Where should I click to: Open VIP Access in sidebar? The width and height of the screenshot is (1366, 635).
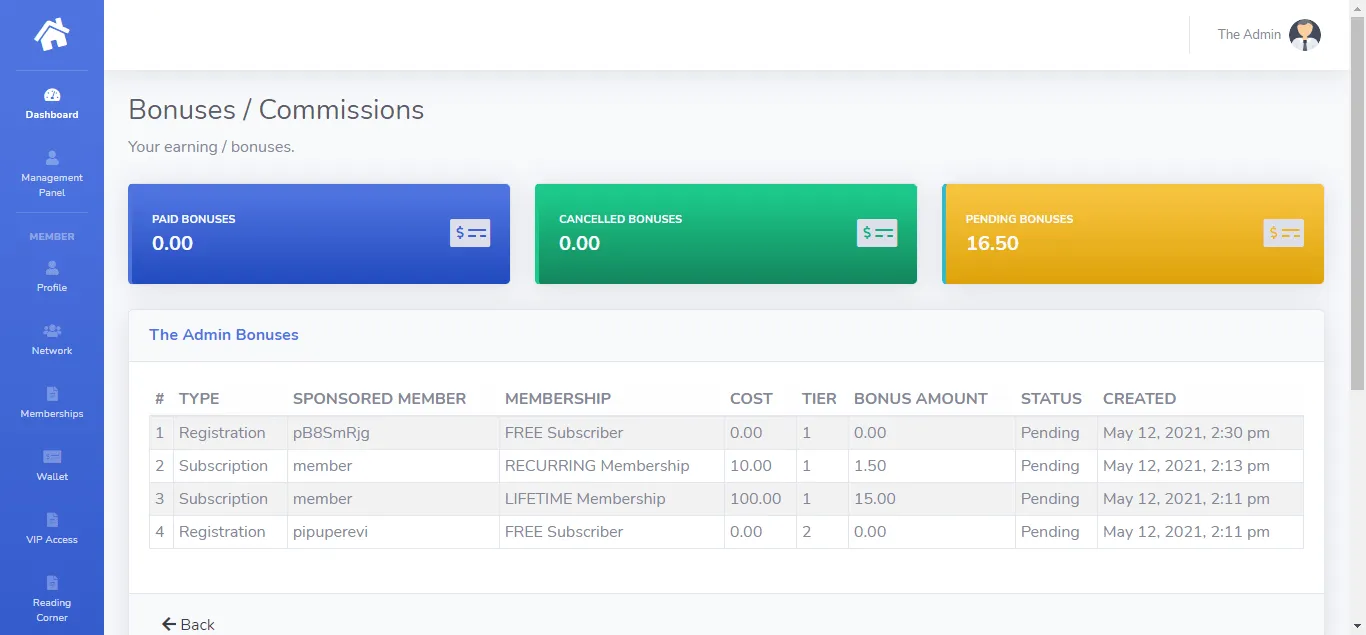click(x=52, y=528)
